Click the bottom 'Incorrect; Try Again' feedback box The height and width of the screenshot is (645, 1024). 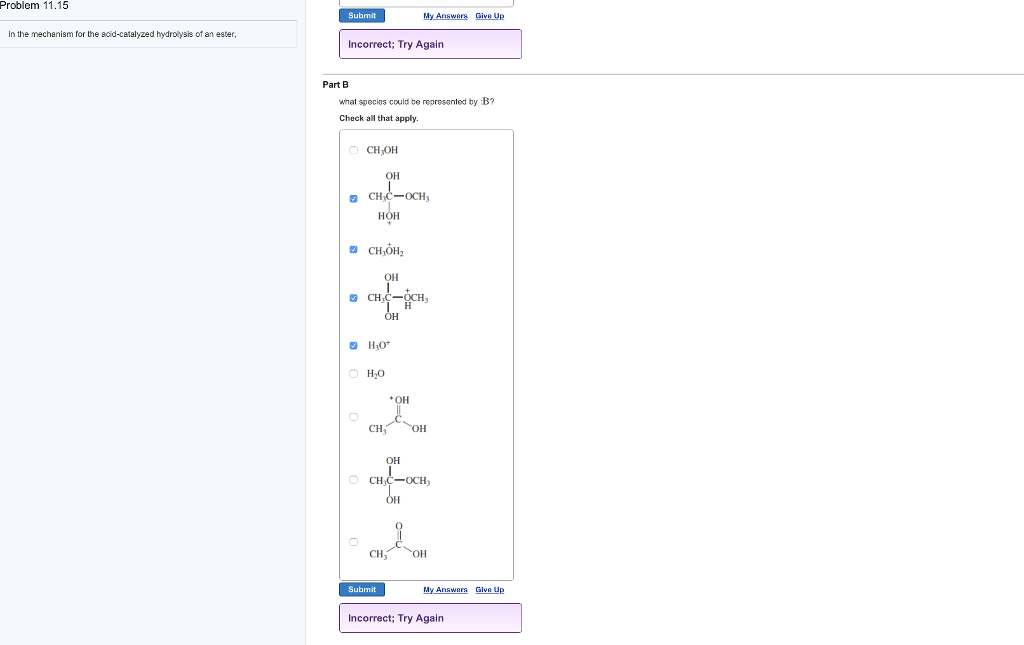pyautogui.click(x=430, y=618)
